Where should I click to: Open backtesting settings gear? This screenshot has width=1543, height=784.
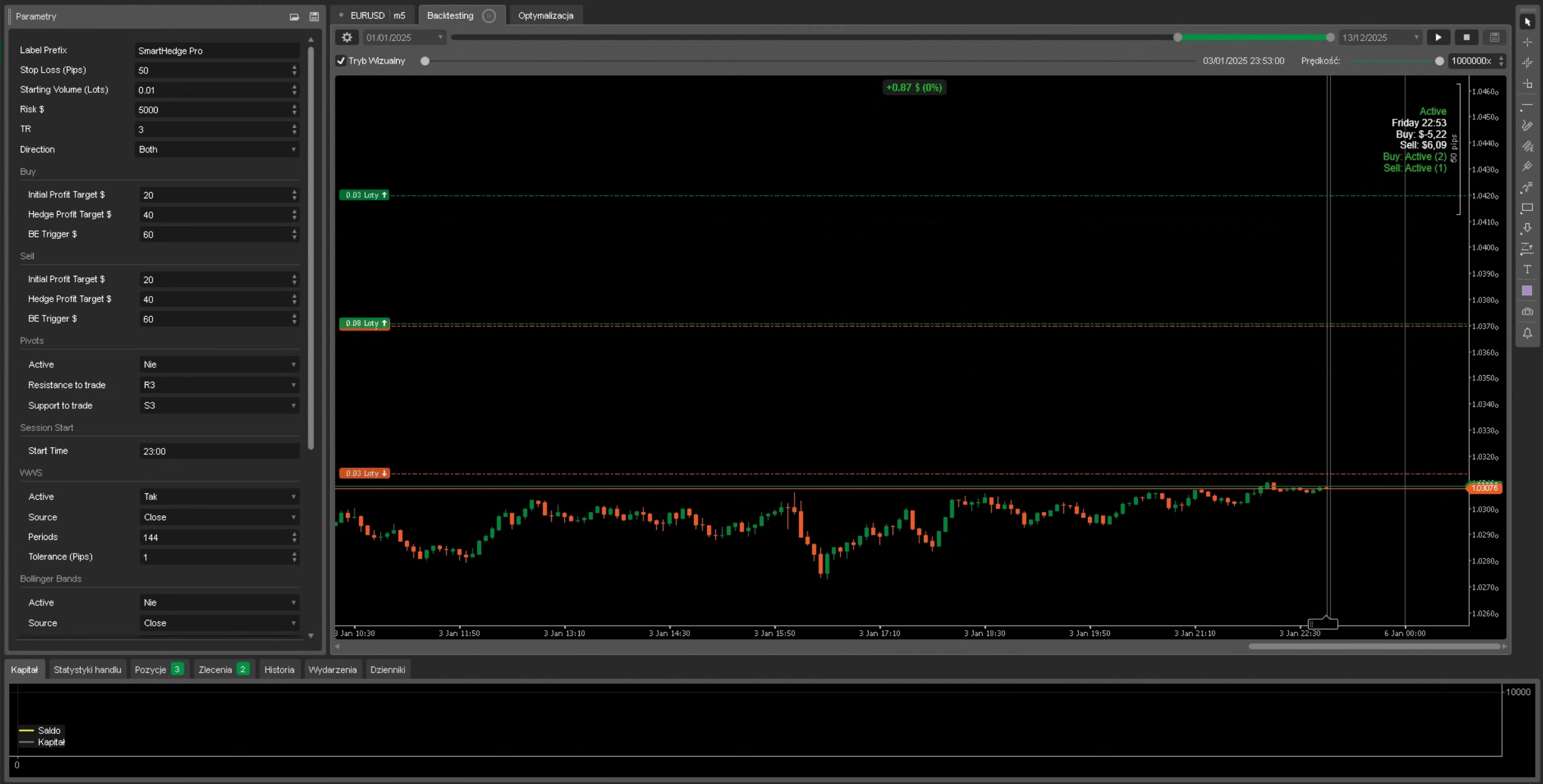click(x=347, y=37)
